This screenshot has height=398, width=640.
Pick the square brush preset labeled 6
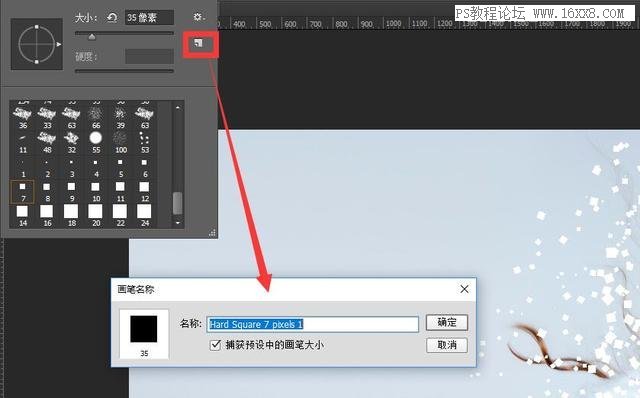pos(144,167)
